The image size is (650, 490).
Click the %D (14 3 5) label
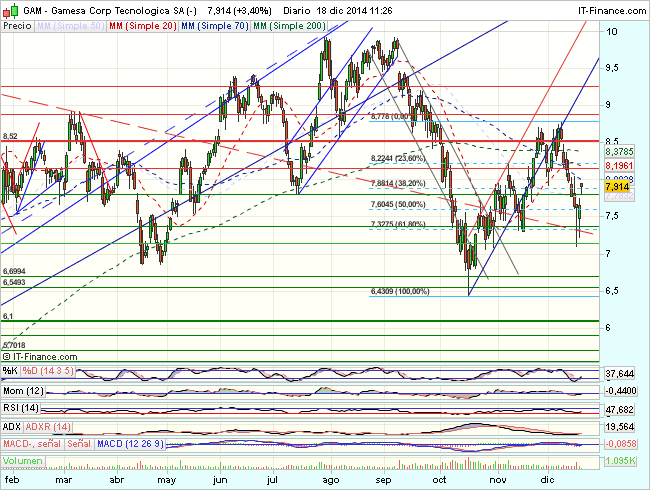click(x=48, y=371)
